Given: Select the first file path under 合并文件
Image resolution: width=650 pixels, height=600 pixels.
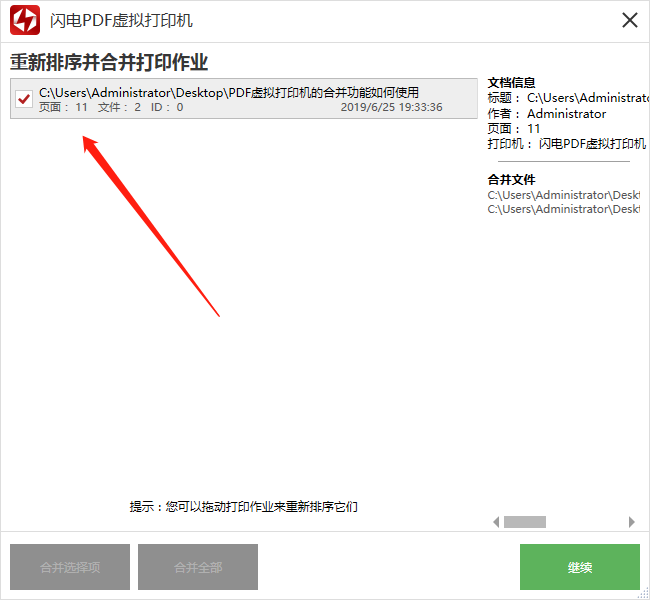Looking at the screenshot, I should 563,195.
